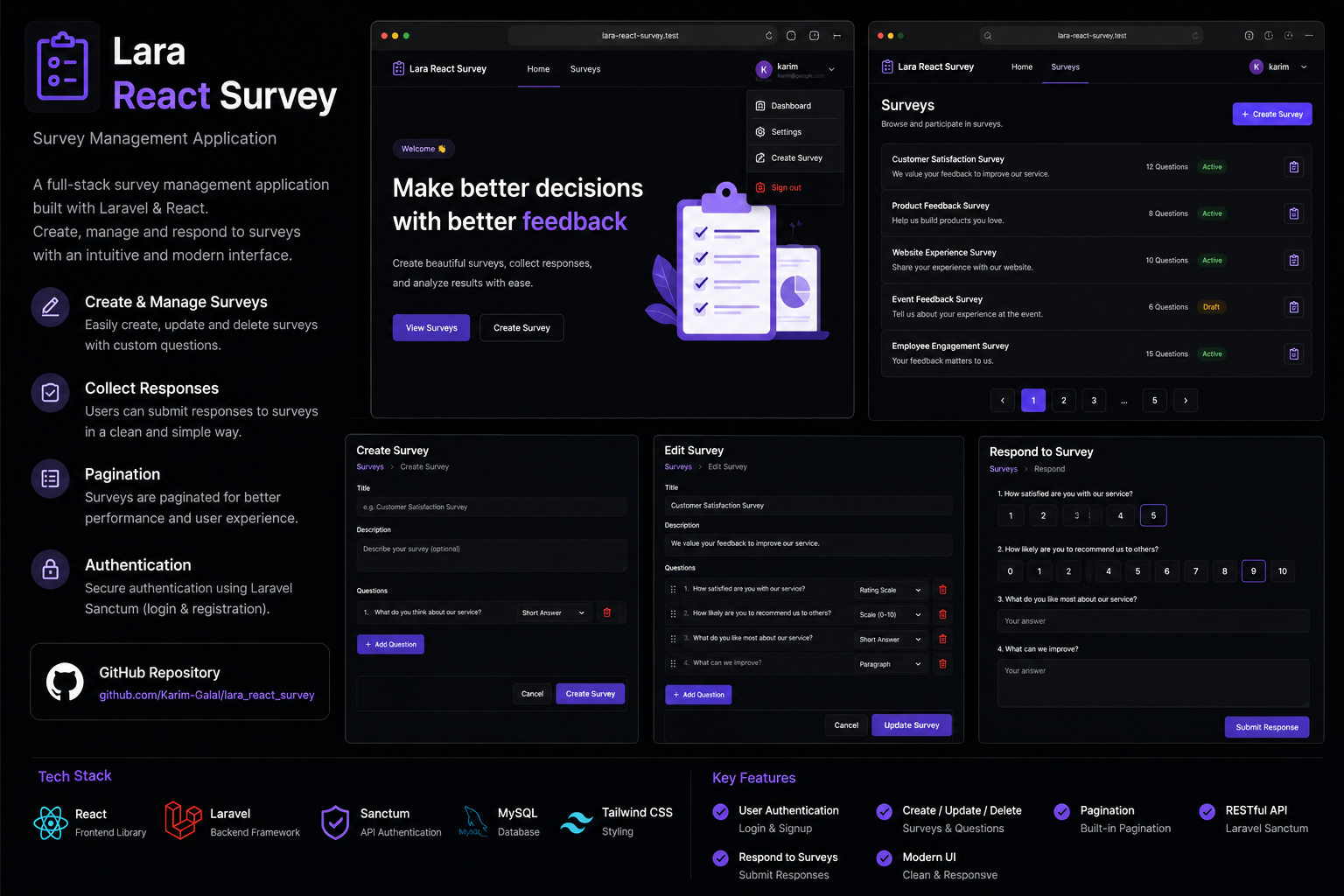Open the Employee Engagement Survey clipboard icon
Image resolution: width=1344 pixels, height=896 pixels.
[1293, 353]
